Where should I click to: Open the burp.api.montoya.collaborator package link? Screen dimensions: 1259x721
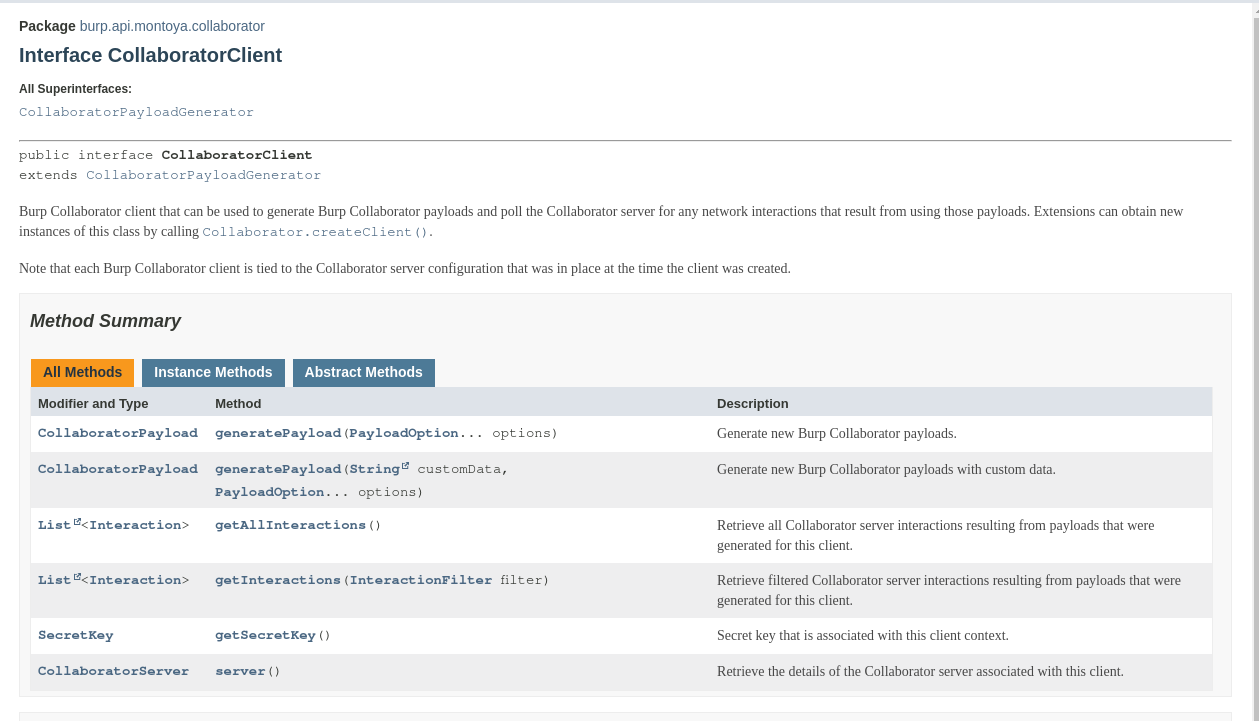click(x=172, y=26)
